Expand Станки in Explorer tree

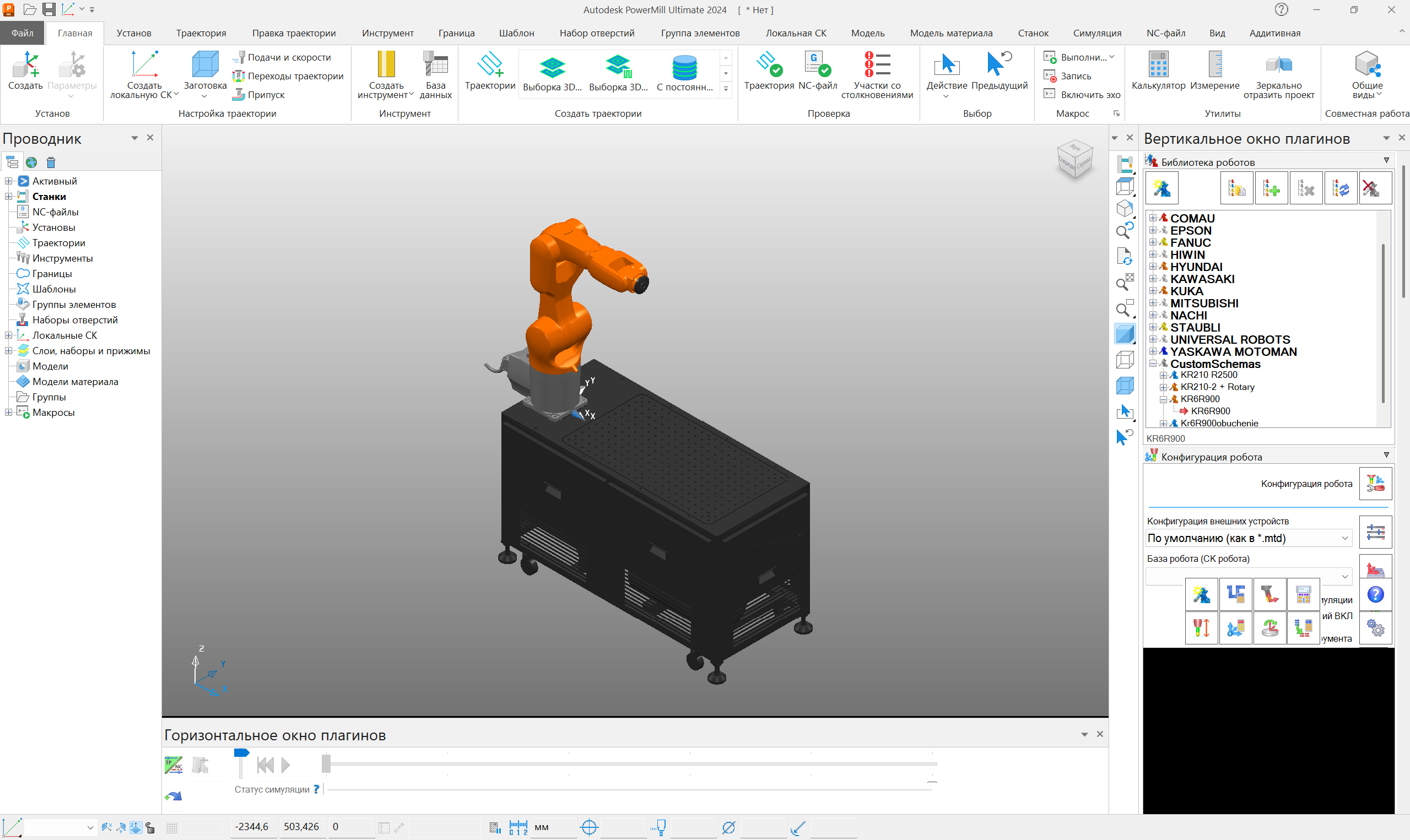8,197
